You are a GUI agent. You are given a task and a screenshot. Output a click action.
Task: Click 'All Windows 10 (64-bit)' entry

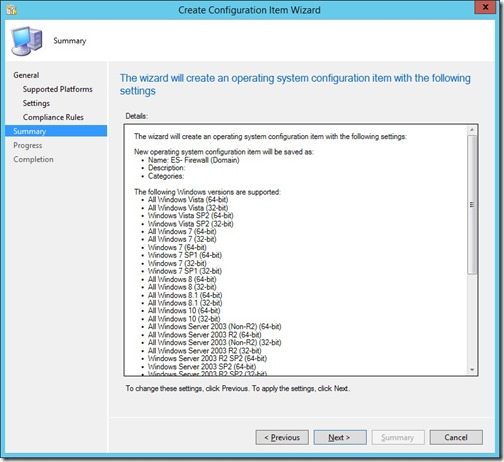pos(184,311)
